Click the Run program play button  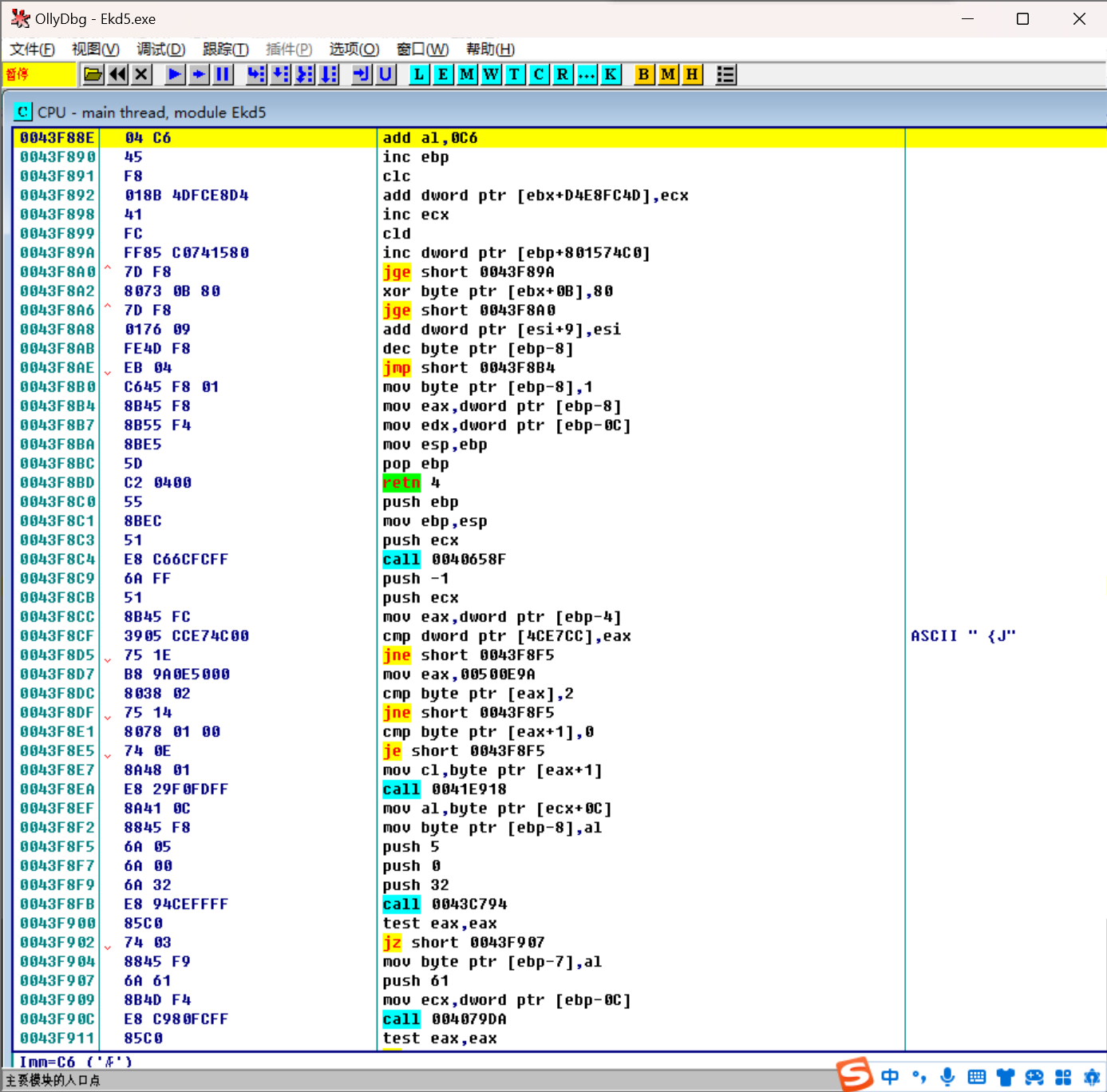click(175, 75)
